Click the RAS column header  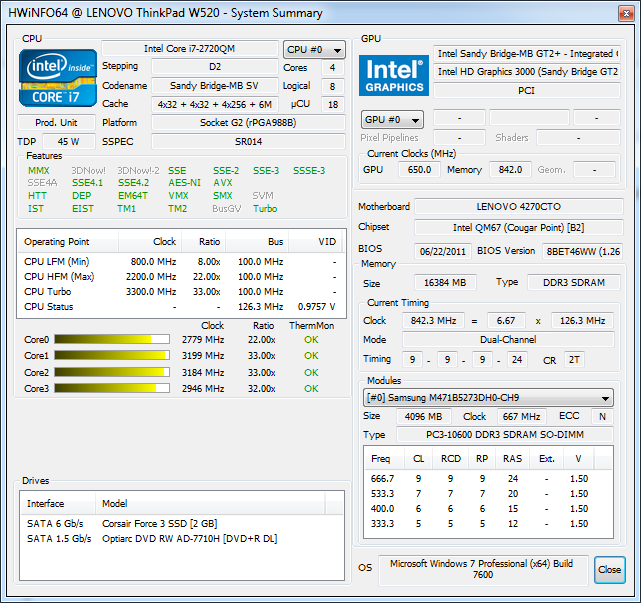coord(512,459)
